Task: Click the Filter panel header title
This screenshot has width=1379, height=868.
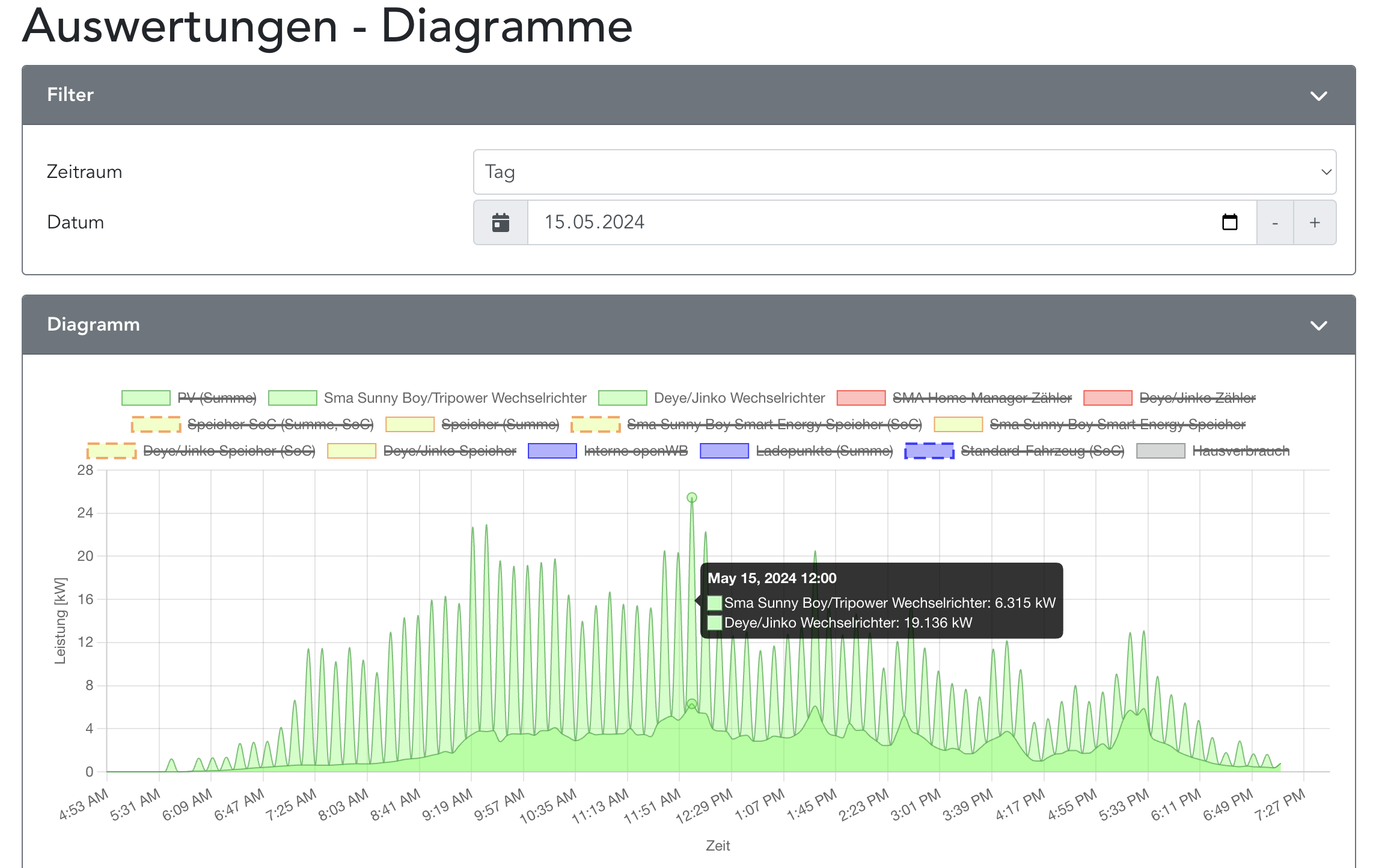Action: (x=70, y=95)
